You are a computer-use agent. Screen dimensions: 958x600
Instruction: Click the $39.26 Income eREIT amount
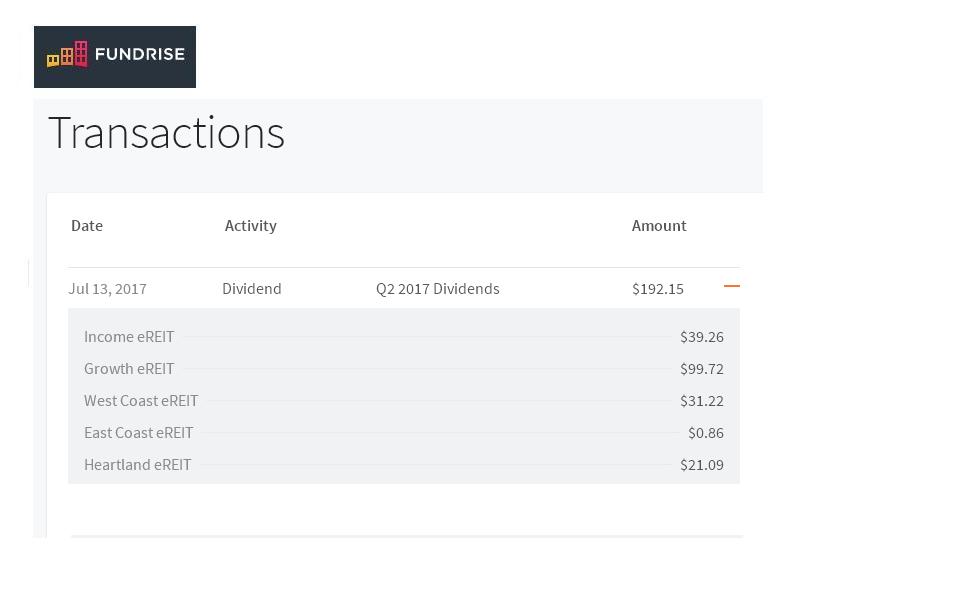[x=701, y=337]
